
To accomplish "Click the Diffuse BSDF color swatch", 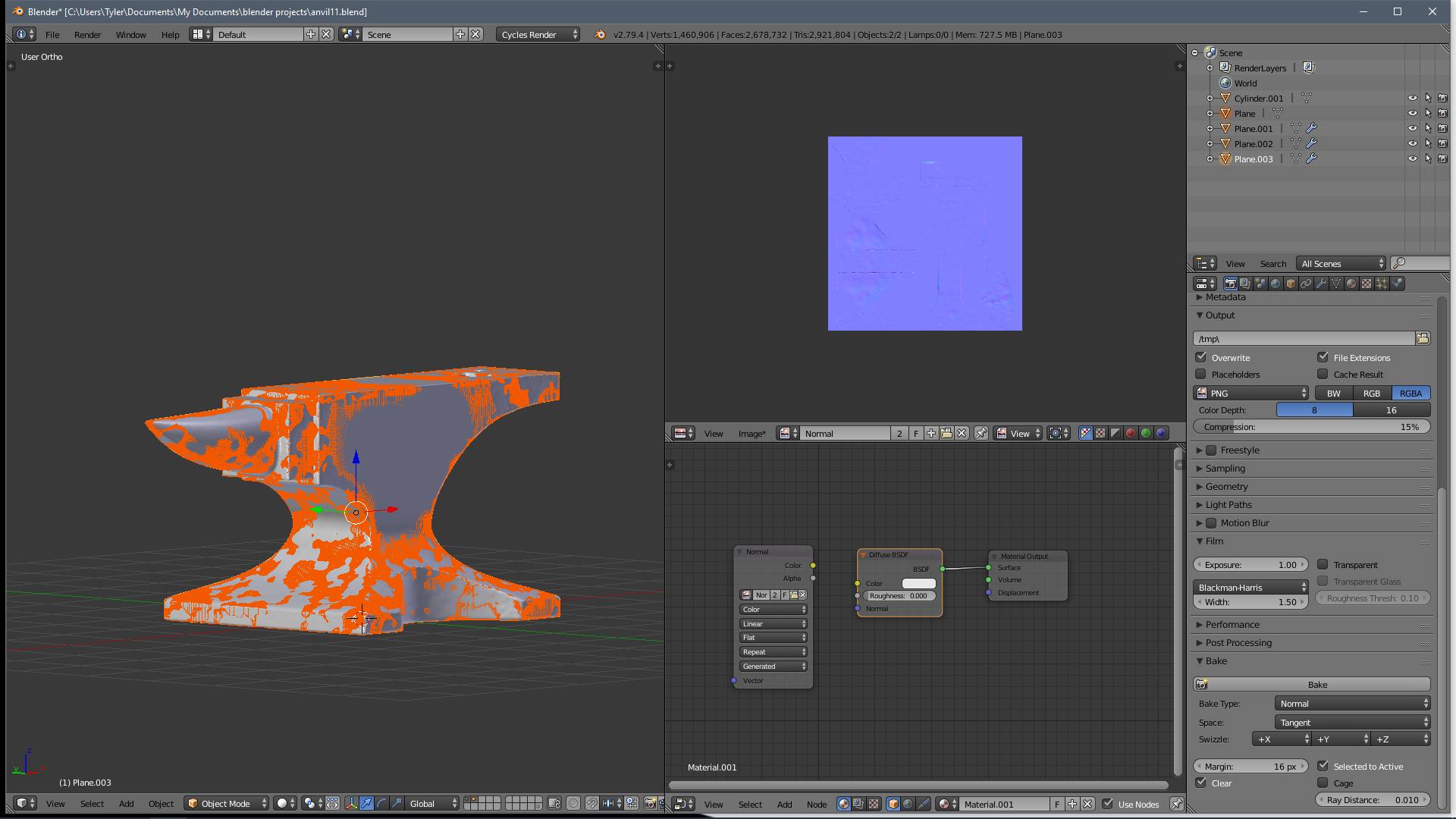I will 918,583.
